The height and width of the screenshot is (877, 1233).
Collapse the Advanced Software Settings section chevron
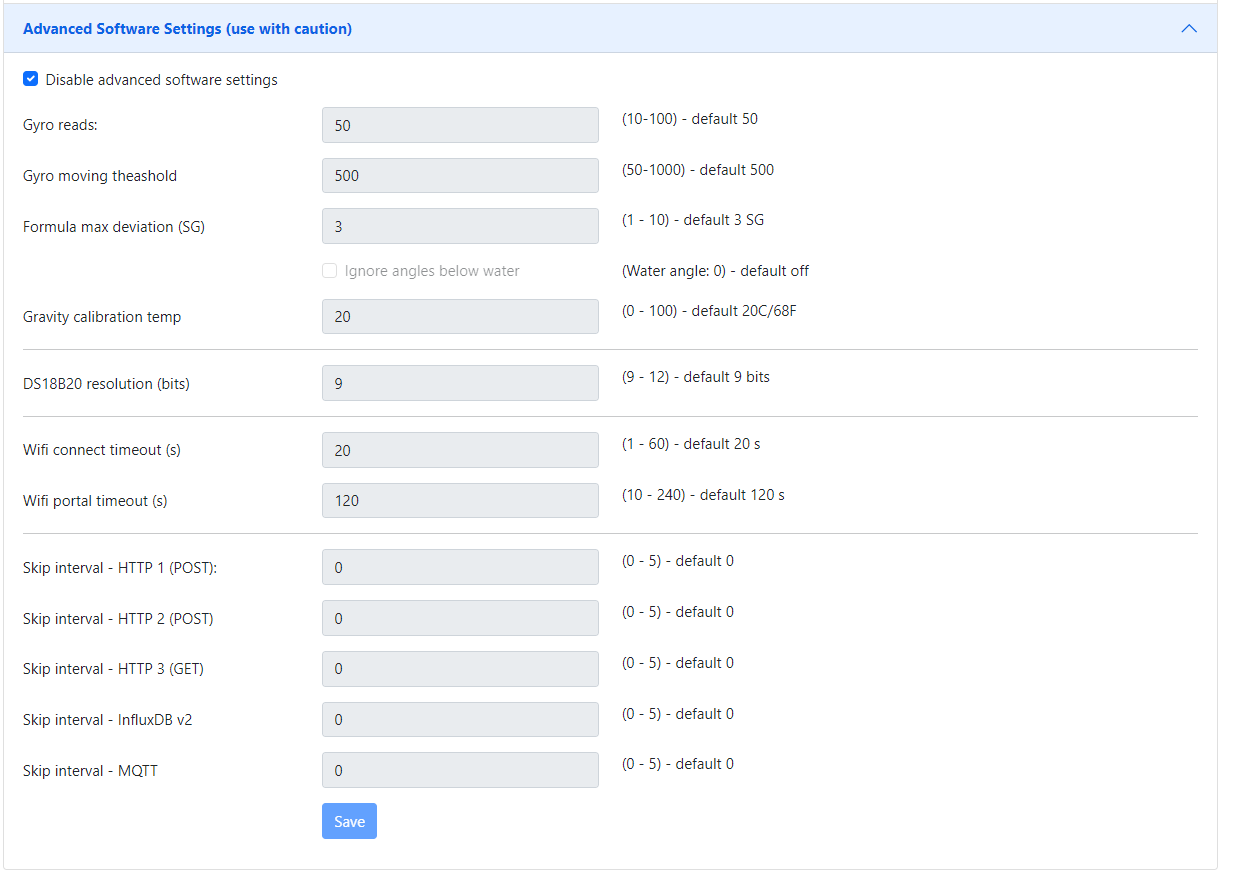(x=1189, y=28)
